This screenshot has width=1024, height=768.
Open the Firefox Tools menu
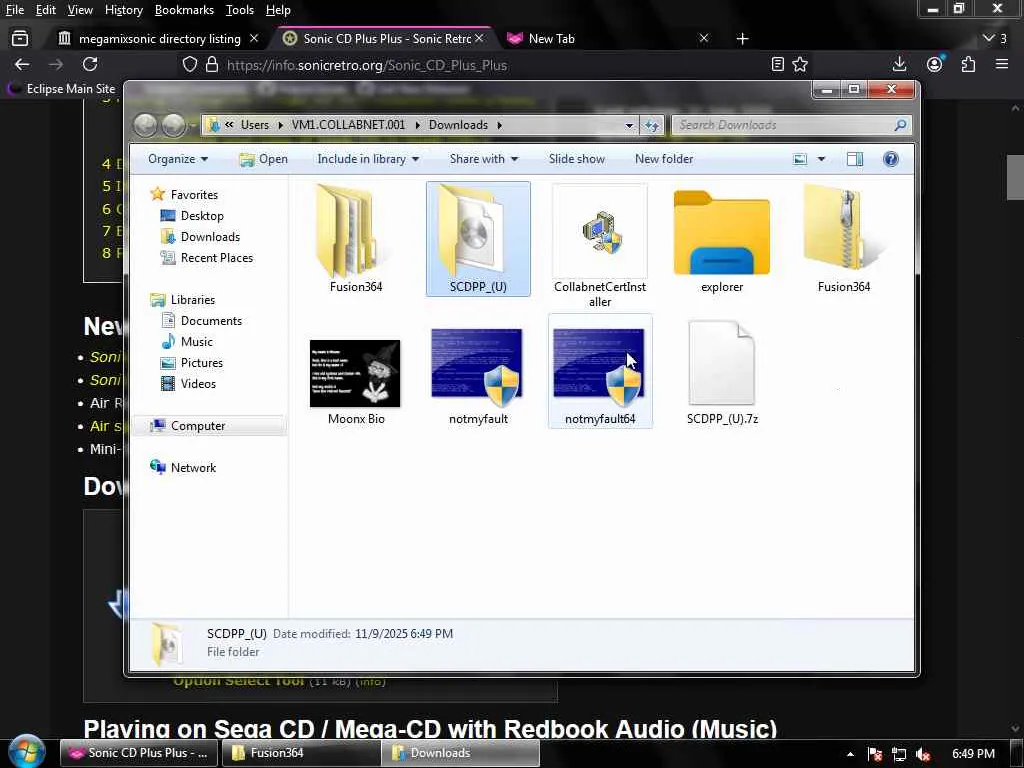pos(239,10)
